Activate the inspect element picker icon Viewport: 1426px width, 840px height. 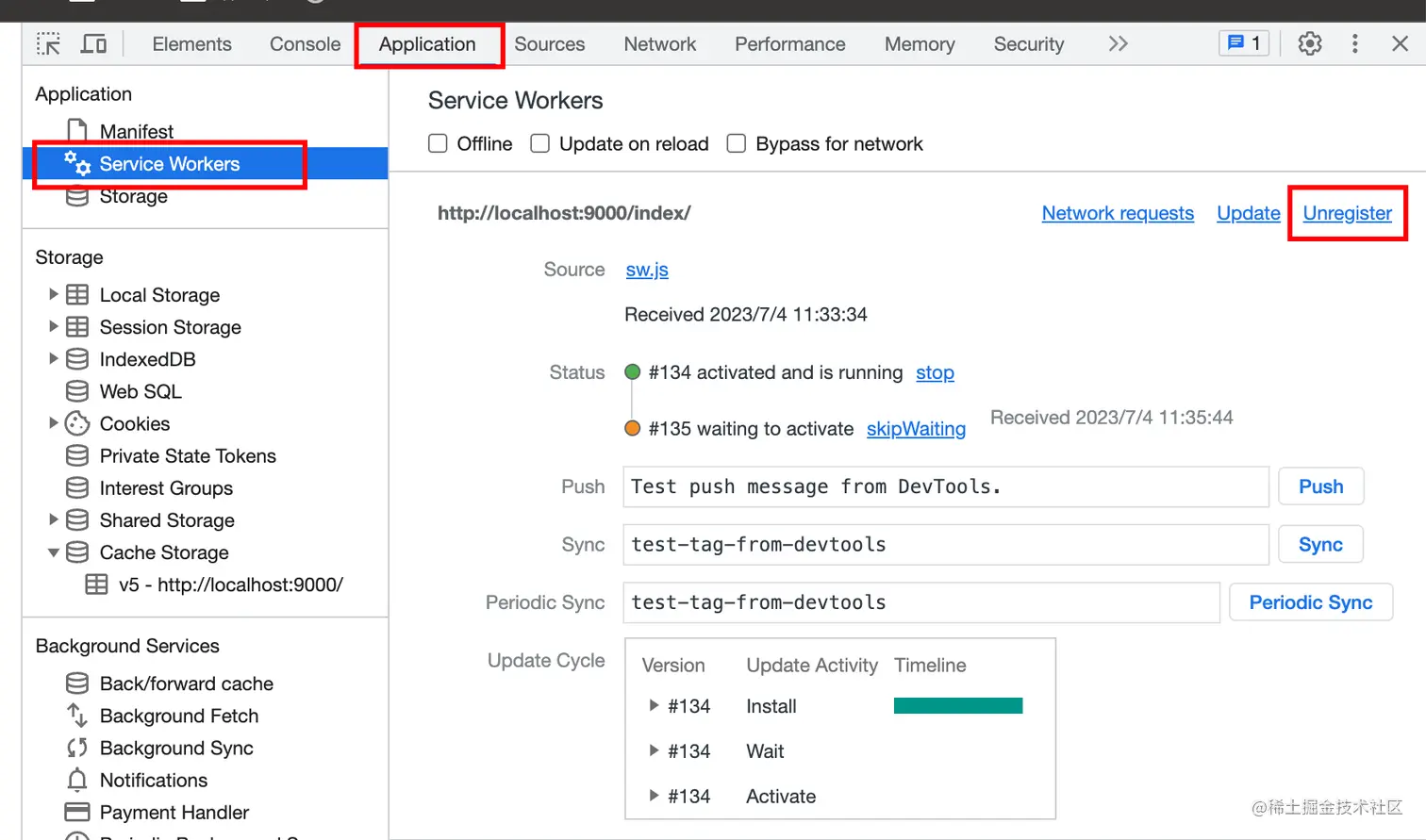click(48, 43)
